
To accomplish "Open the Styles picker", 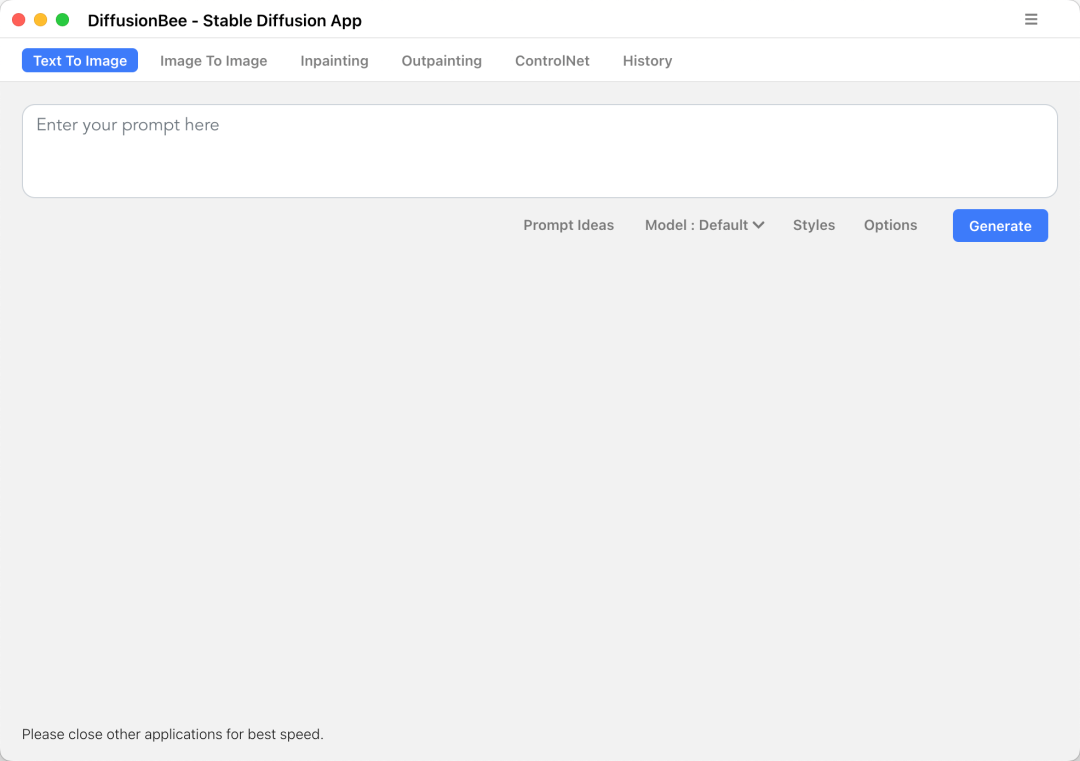I will [x=813, y=226].
